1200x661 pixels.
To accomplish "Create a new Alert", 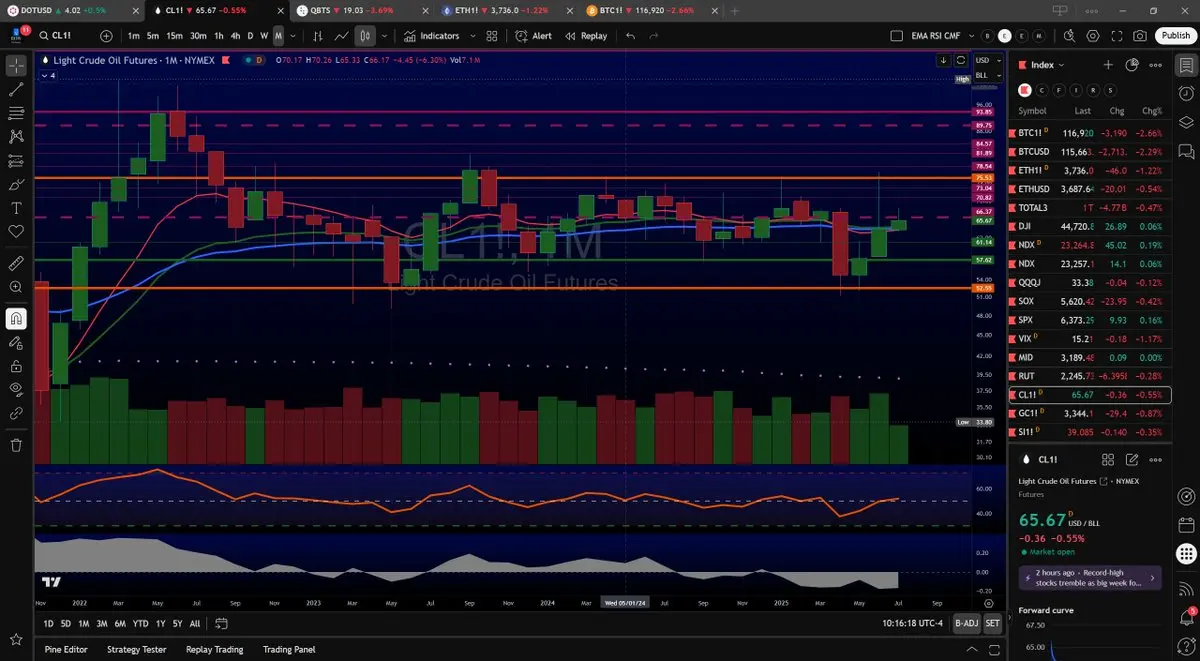I will (x=534, y=35).
